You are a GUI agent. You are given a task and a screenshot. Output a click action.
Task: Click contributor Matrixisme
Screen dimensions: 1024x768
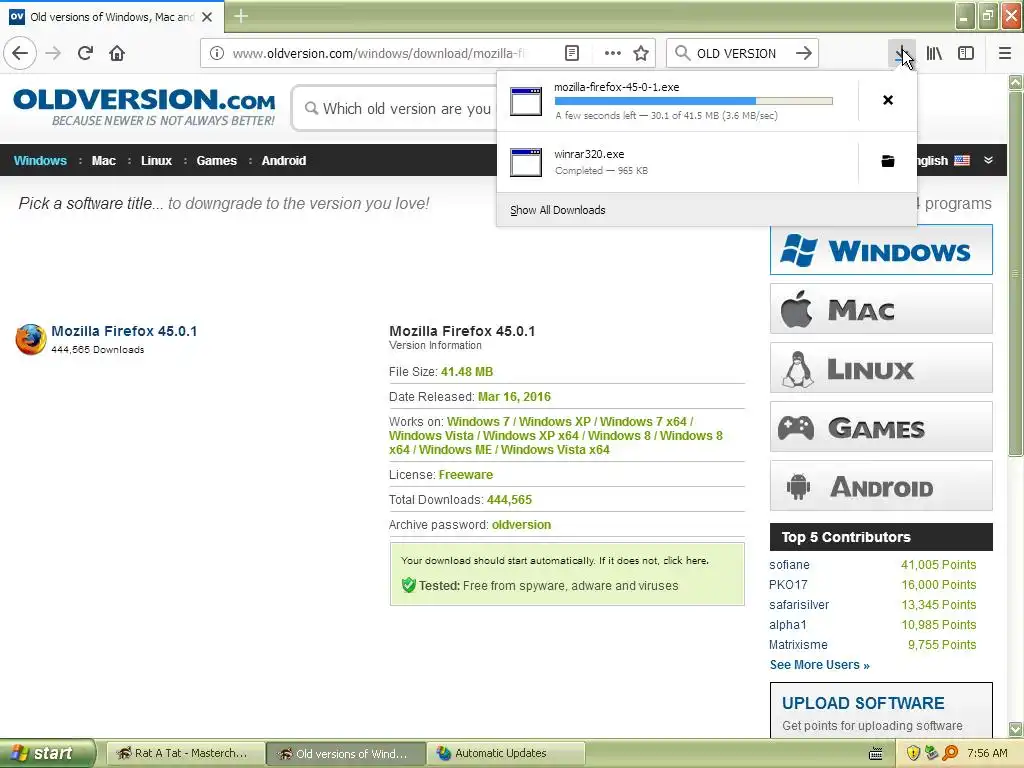tap(798, 645)
